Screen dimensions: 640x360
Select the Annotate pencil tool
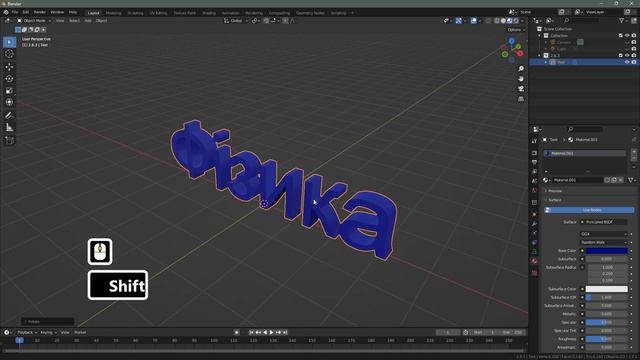click(x=9, y=116)
